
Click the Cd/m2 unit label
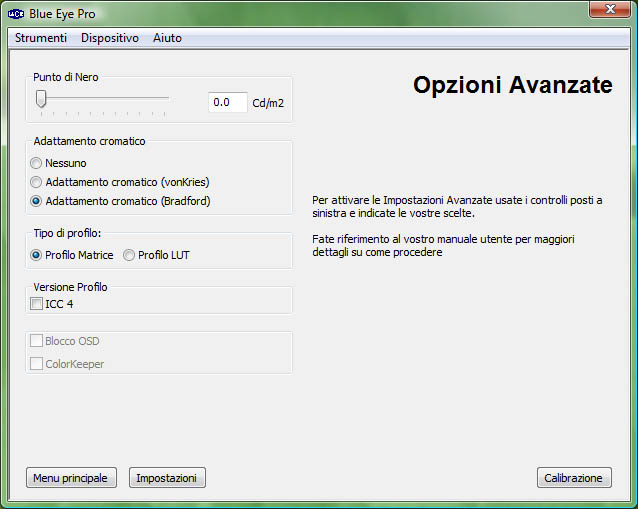point(268,103)
